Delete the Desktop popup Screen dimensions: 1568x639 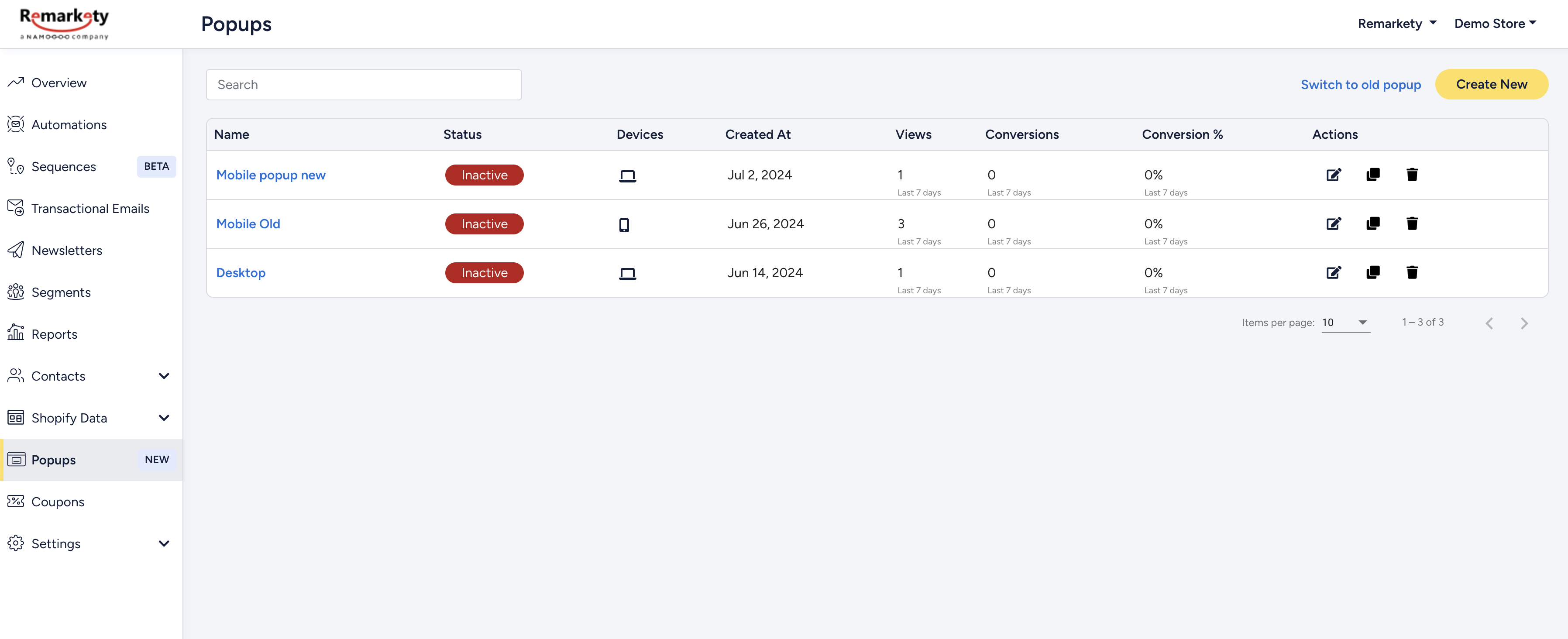point(1412,272)
